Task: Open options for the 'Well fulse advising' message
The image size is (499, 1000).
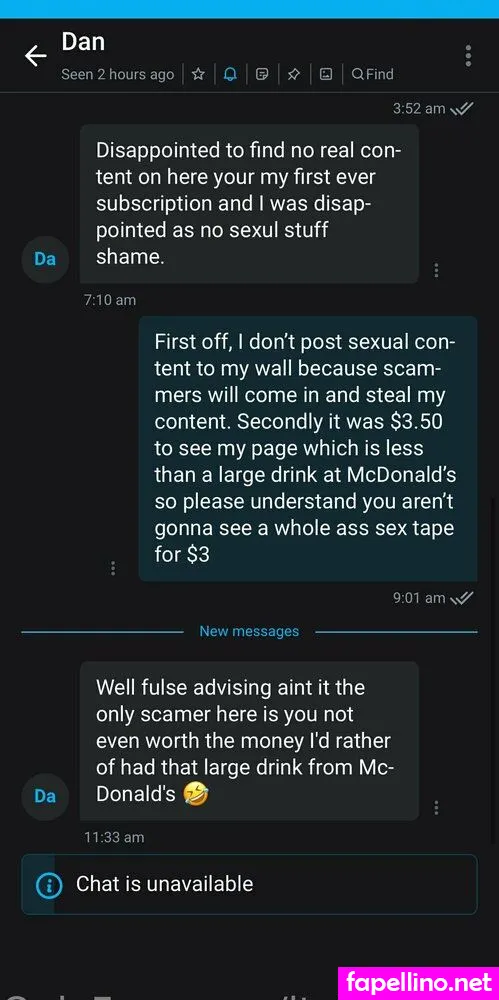Action: (x=436, y=807)
